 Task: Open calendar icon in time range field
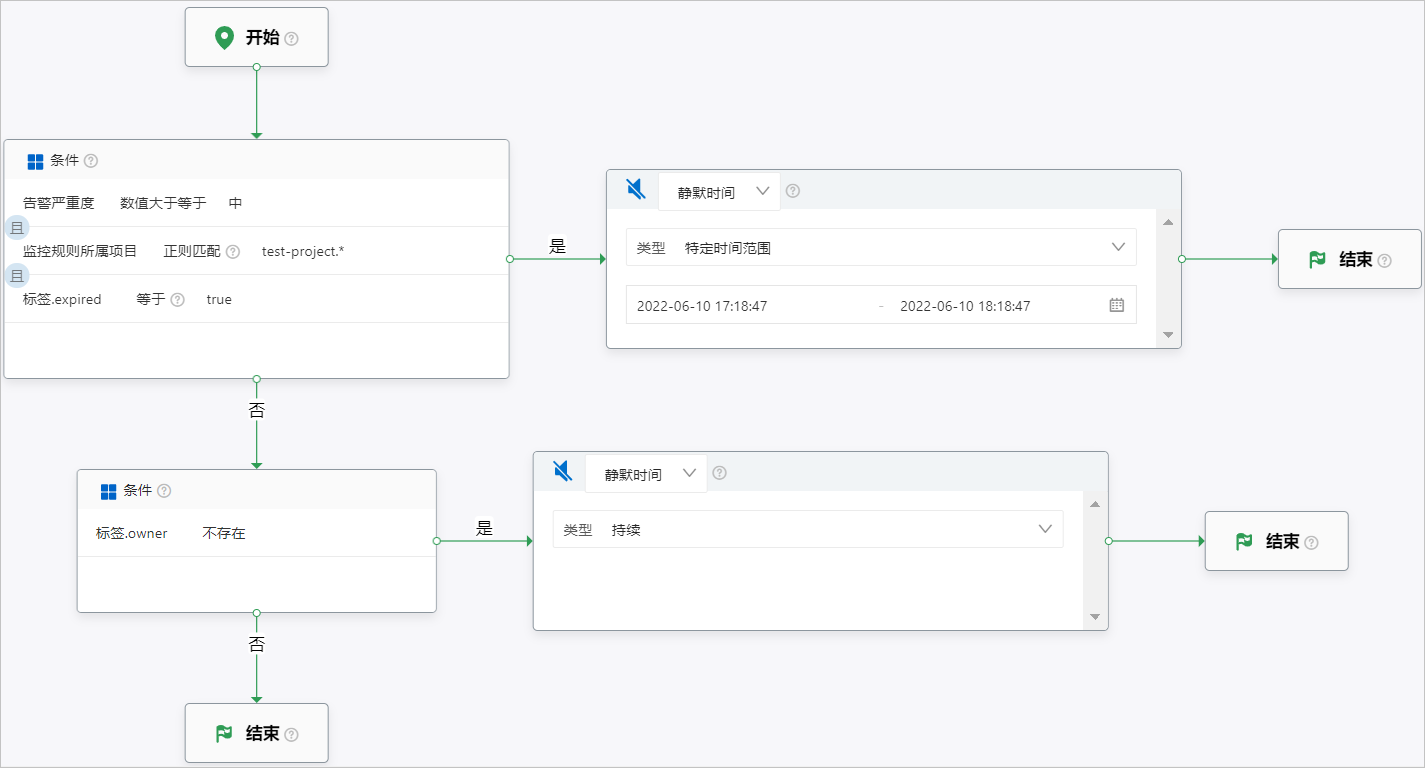[x=1117, y=305]
